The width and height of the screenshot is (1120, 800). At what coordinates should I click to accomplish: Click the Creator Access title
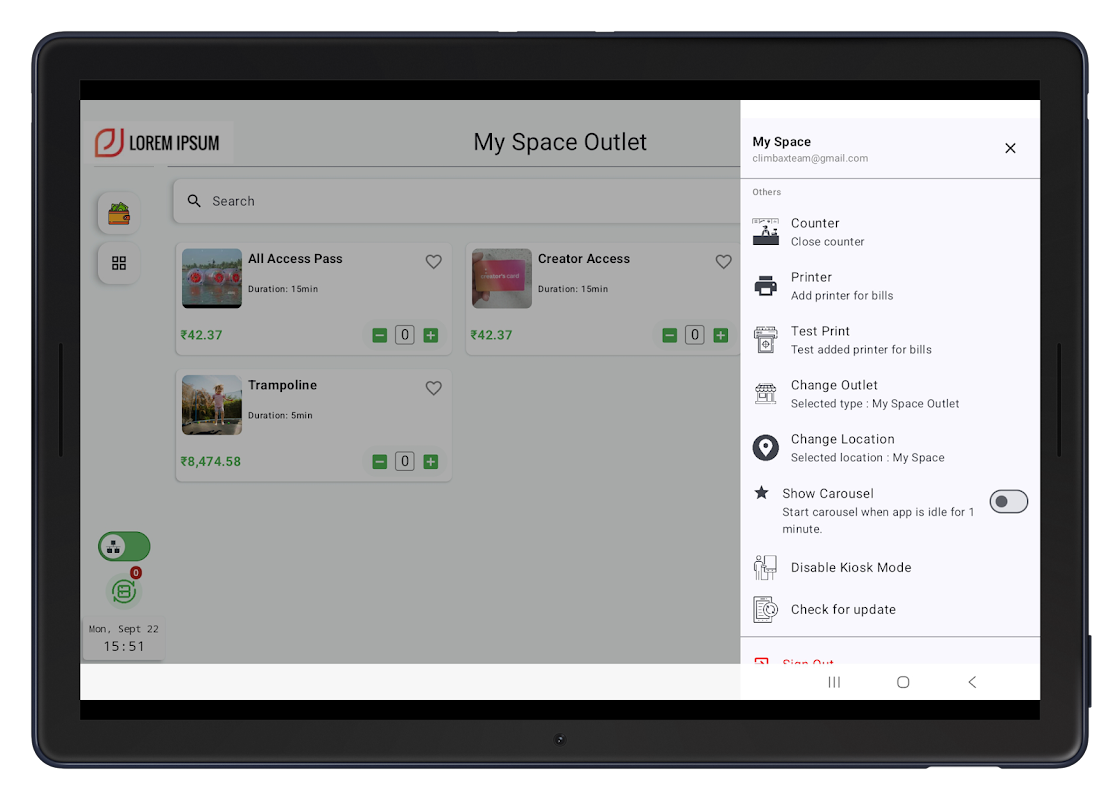(584, 259)
